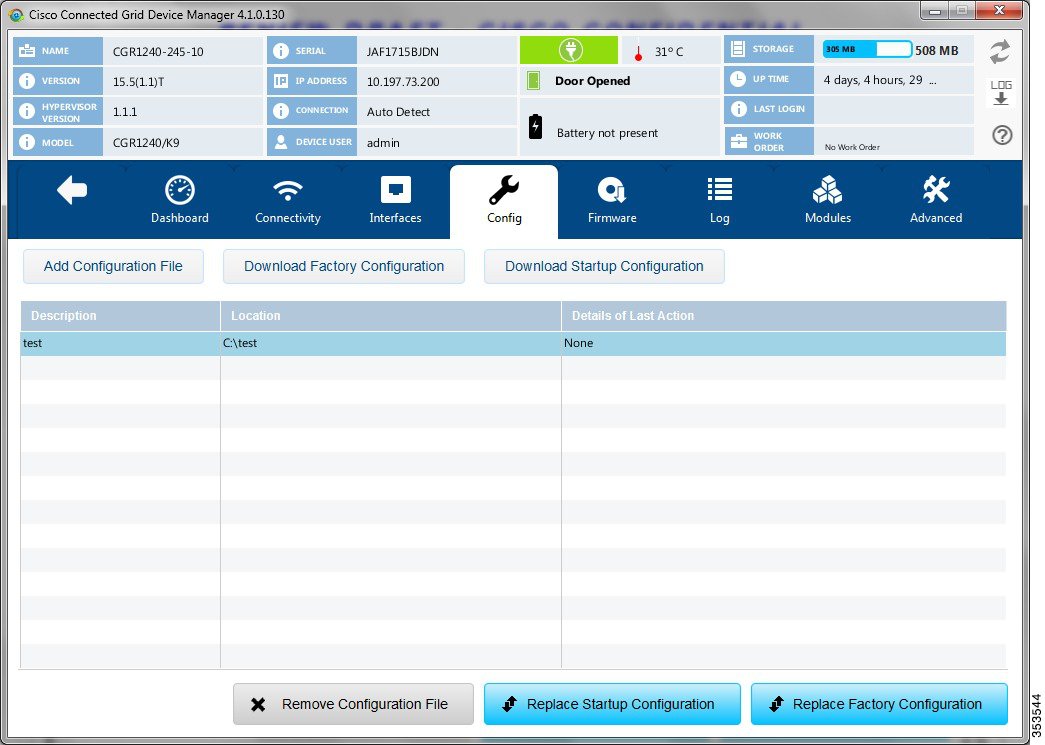Viewport: 1045px width, 745px height.
Task: Open the Dashboard tab
Action: point(179,201)
